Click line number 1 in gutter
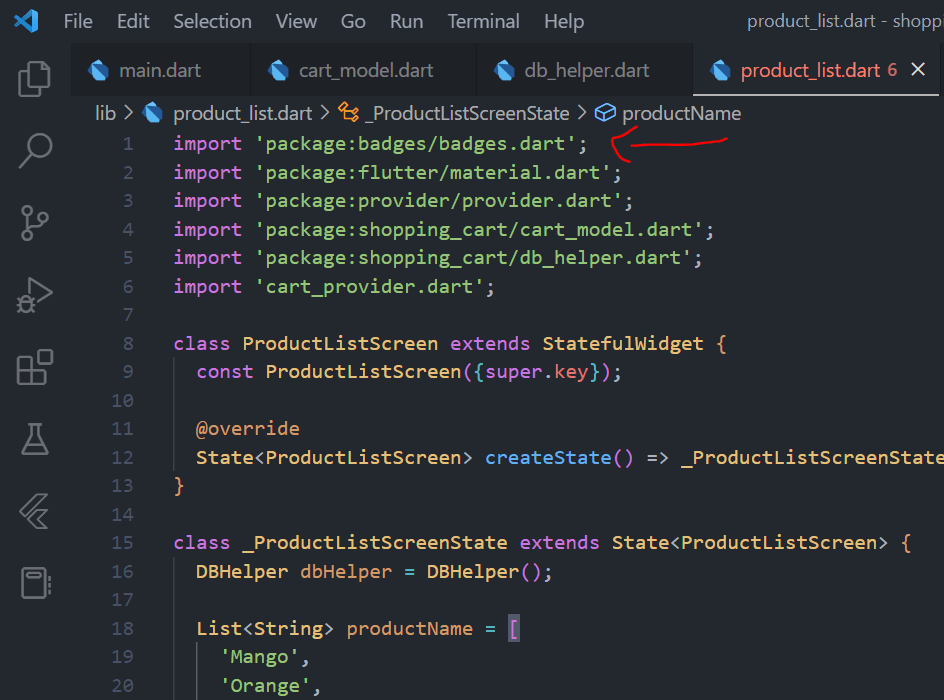Image resolution: width=944 pixels, height=700 pixels. 128,144
